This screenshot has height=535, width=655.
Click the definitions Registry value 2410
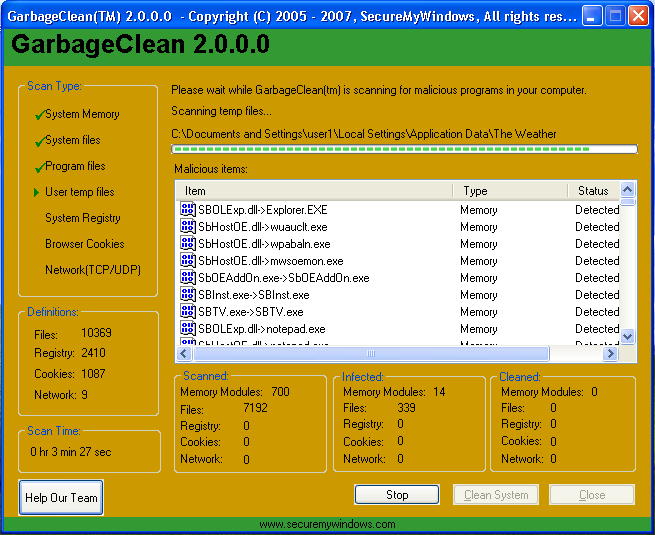[93, 353]
